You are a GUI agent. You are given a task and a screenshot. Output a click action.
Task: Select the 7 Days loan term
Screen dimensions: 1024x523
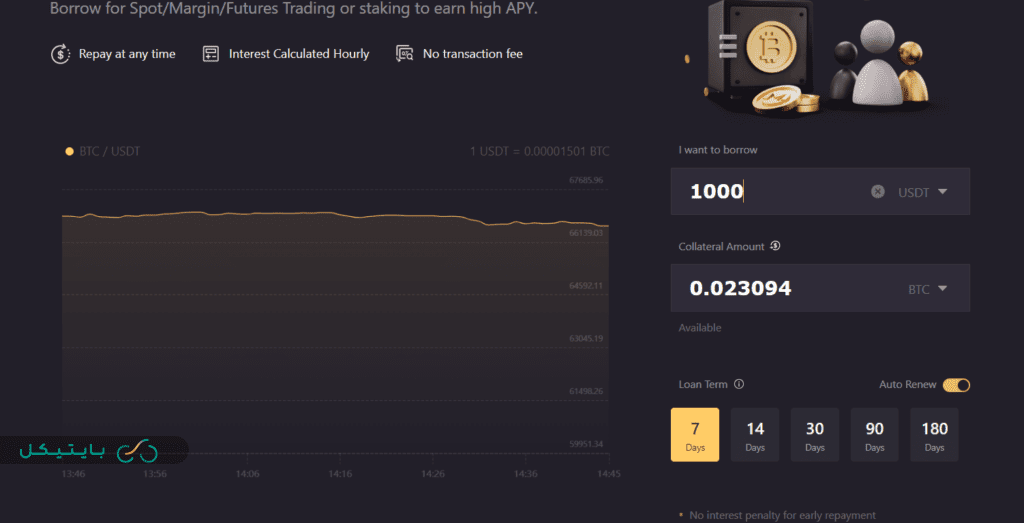click(695, 435)
